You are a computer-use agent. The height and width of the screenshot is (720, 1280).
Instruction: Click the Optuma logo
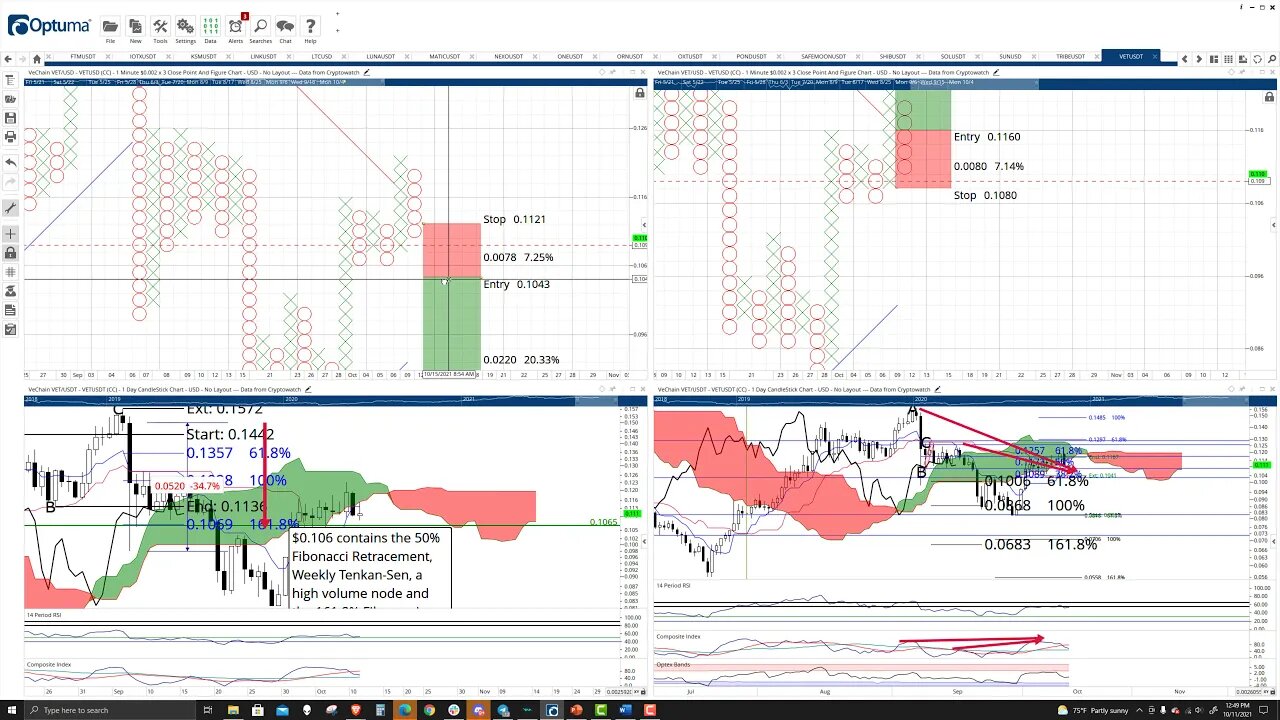[48, 26]
